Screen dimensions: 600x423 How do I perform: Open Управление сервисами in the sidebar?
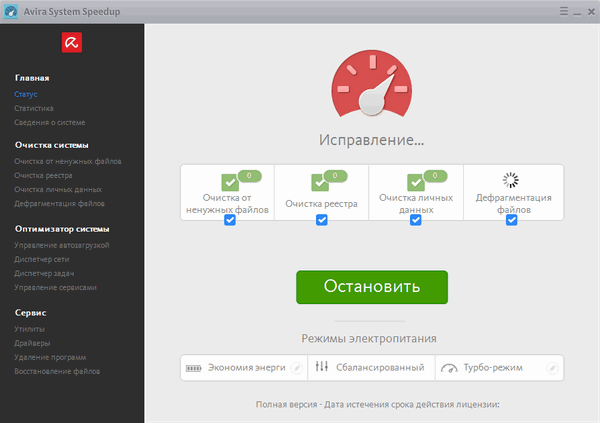(55, 287)
